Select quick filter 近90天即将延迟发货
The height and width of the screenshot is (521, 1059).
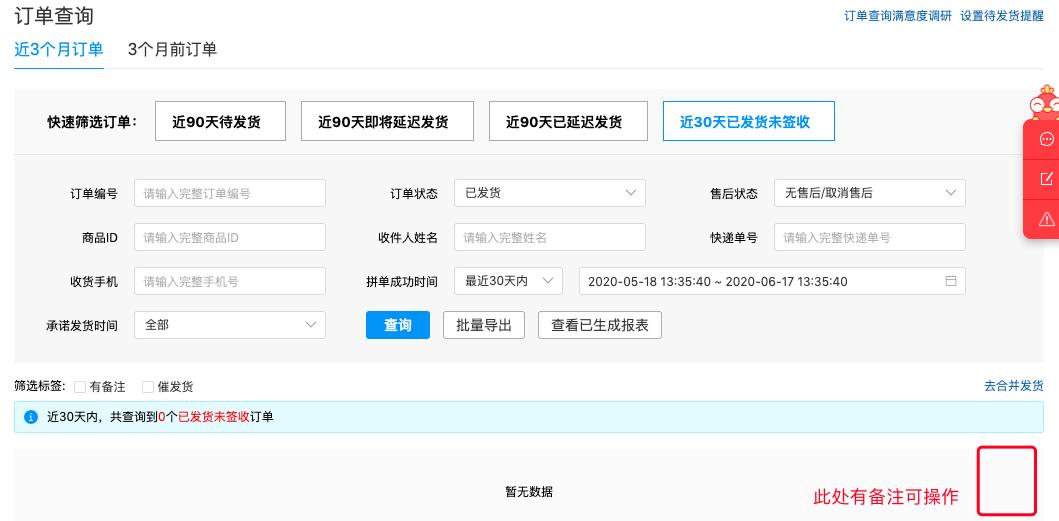[388, 122]
